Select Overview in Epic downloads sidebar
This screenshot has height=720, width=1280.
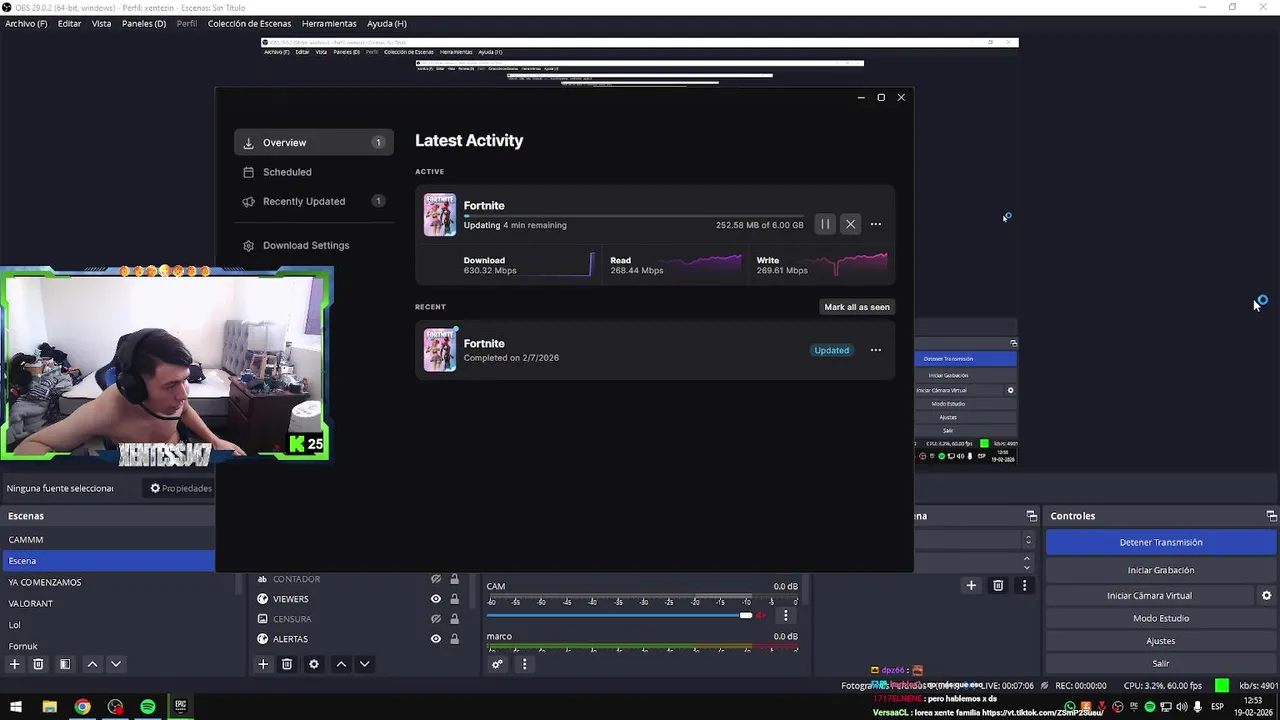click(x=314, y=143)
